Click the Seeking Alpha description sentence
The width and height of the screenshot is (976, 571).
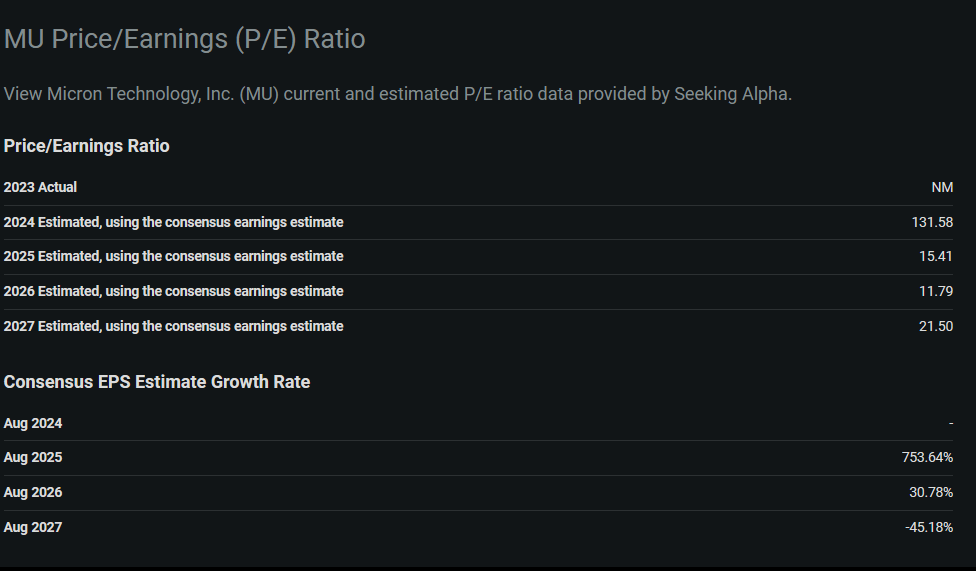click(398, 94)
